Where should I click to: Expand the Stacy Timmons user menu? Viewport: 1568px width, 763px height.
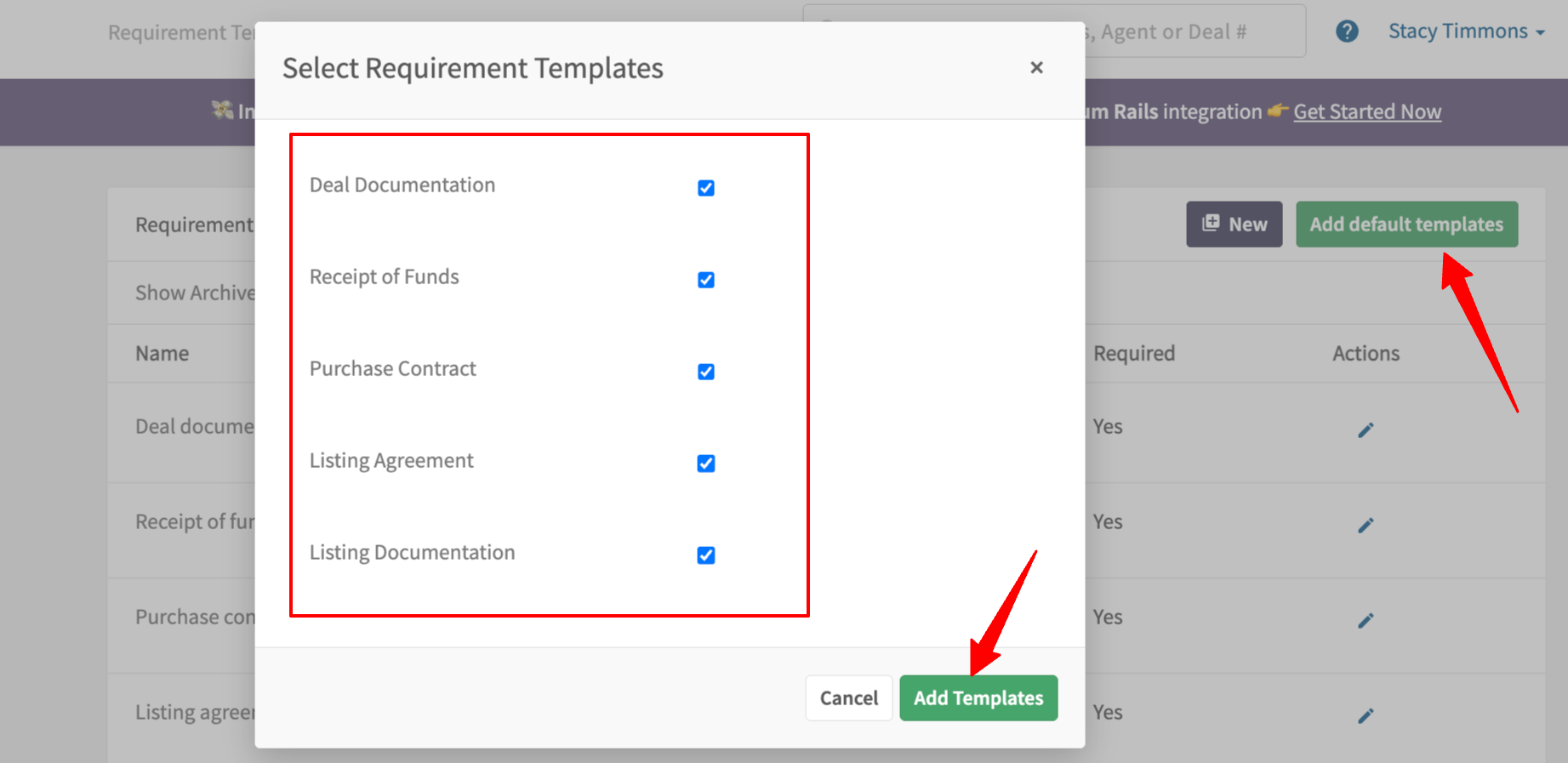1465,31
